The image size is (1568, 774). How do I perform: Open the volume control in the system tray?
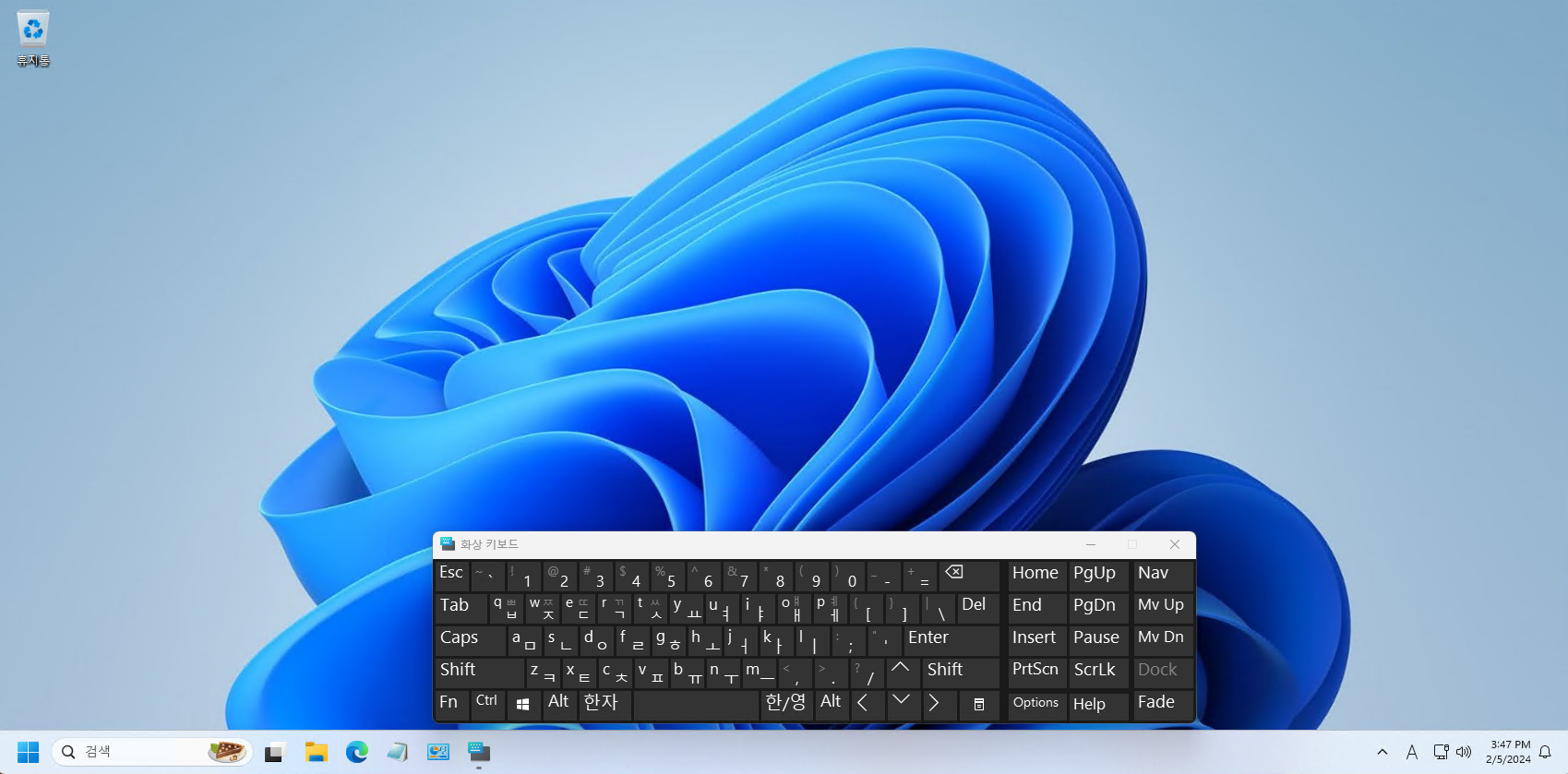(1464, 752)
